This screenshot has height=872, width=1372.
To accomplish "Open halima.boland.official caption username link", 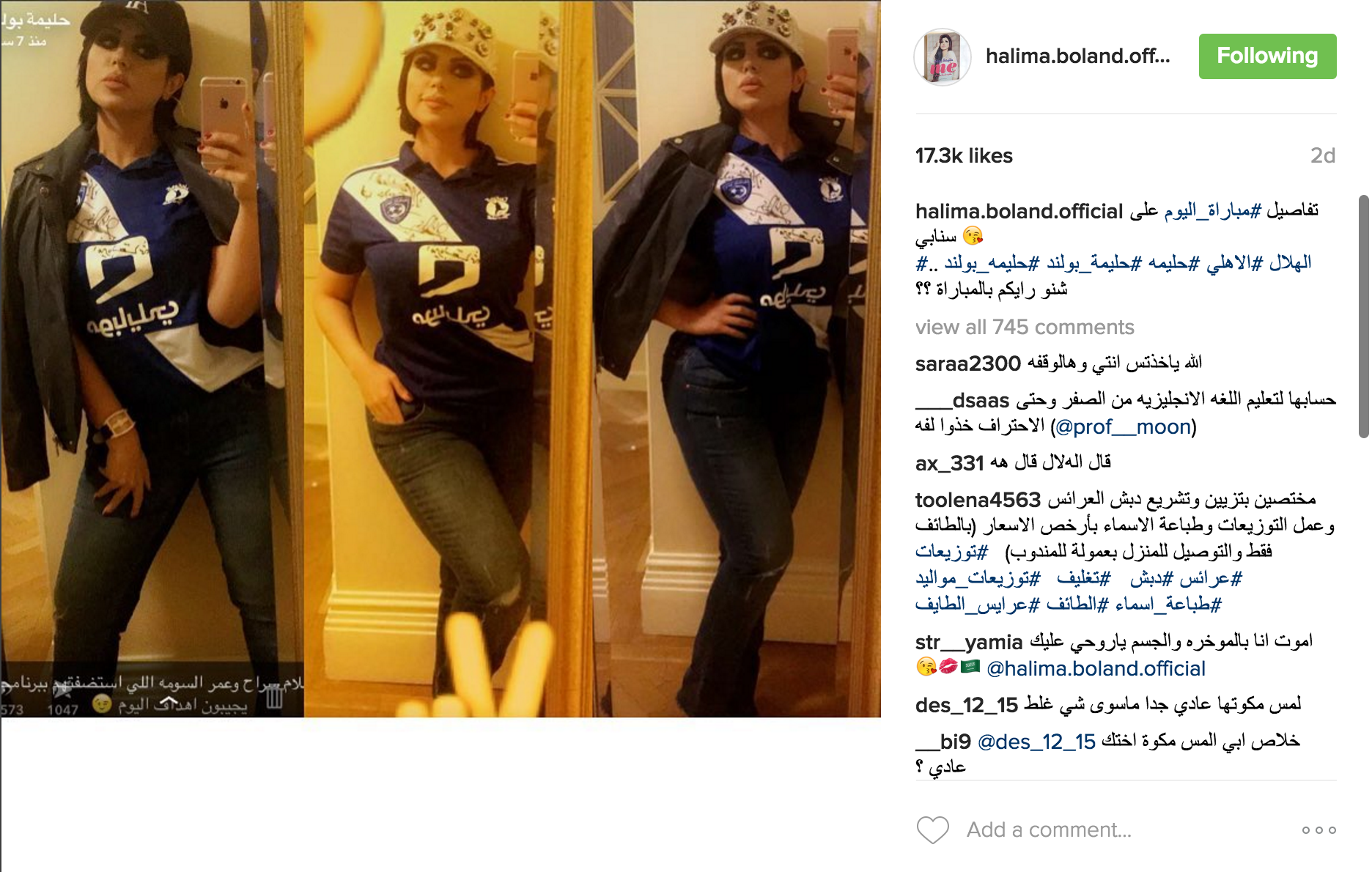I will (1019, 212).
